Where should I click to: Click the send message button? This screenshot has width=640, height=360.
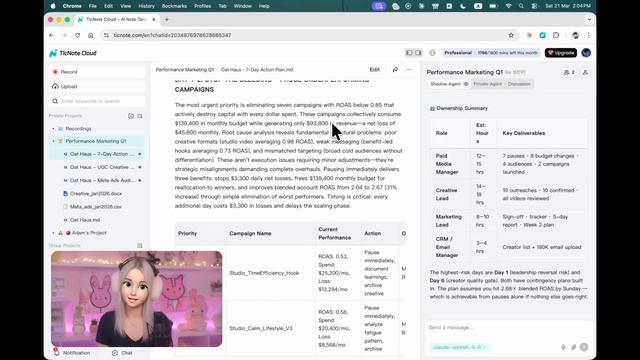tap(584, 347)
